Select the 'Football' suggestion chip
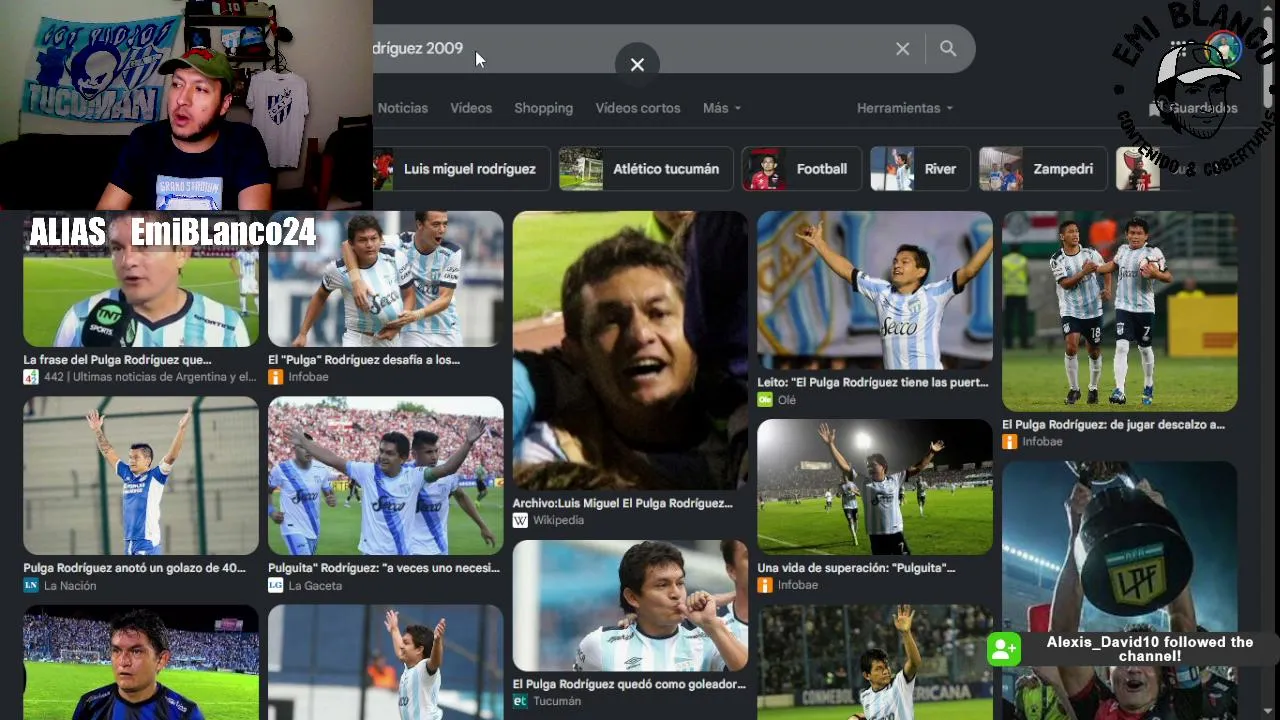Image resolution: width=1280 pixels, height=720 pixels. pyautogui.click(x=801, y=169)
